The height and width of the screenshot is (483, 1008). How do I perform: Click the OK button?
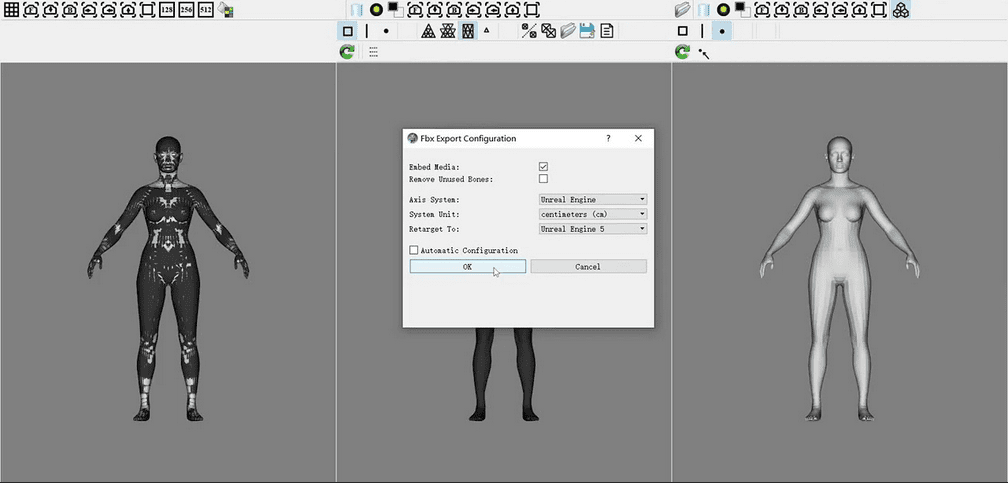point(467,266)
